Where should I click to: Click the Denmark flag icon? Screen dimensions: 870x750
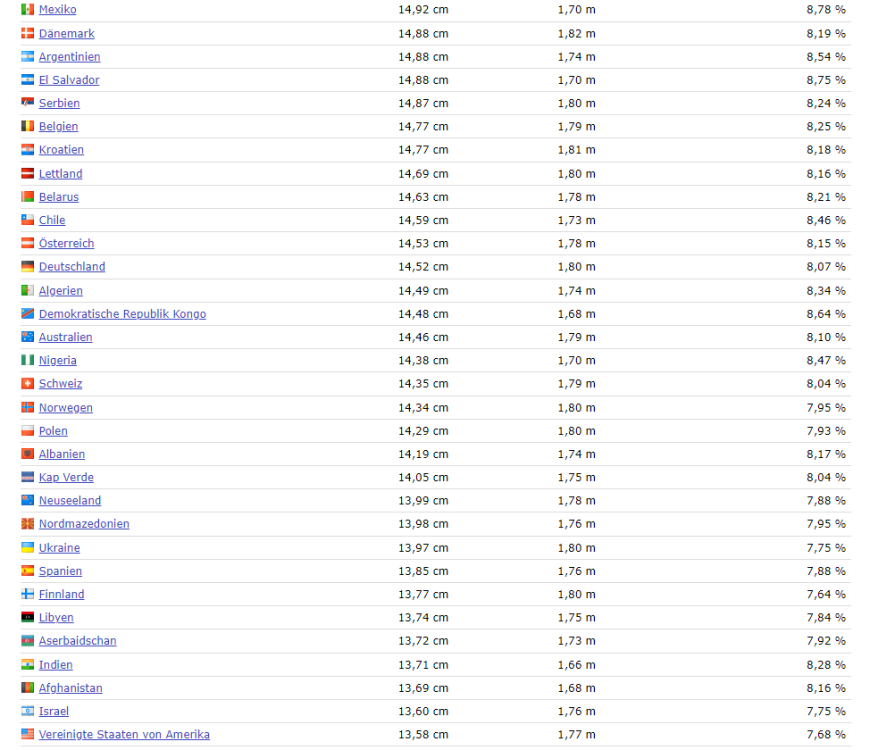pyautogui.click(x=28, y=34)
